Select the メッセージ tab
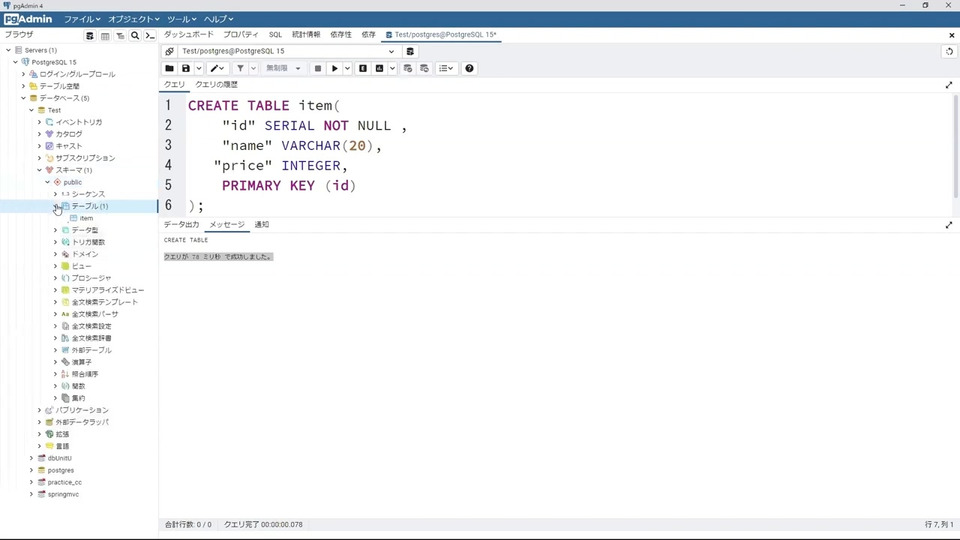This screenshot has width=960, height=540. tap(227, 225)
